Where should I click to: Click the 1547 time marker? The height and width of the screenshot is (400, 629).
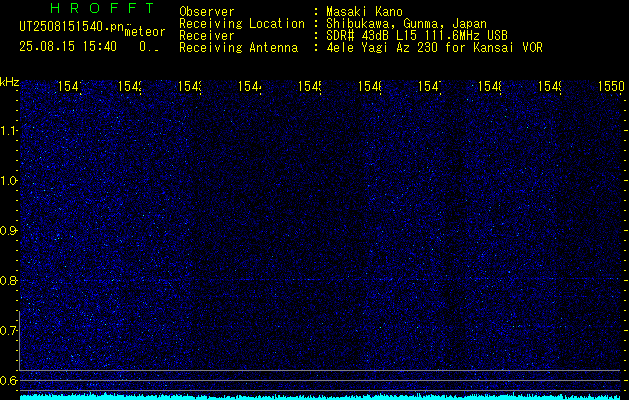430,86
